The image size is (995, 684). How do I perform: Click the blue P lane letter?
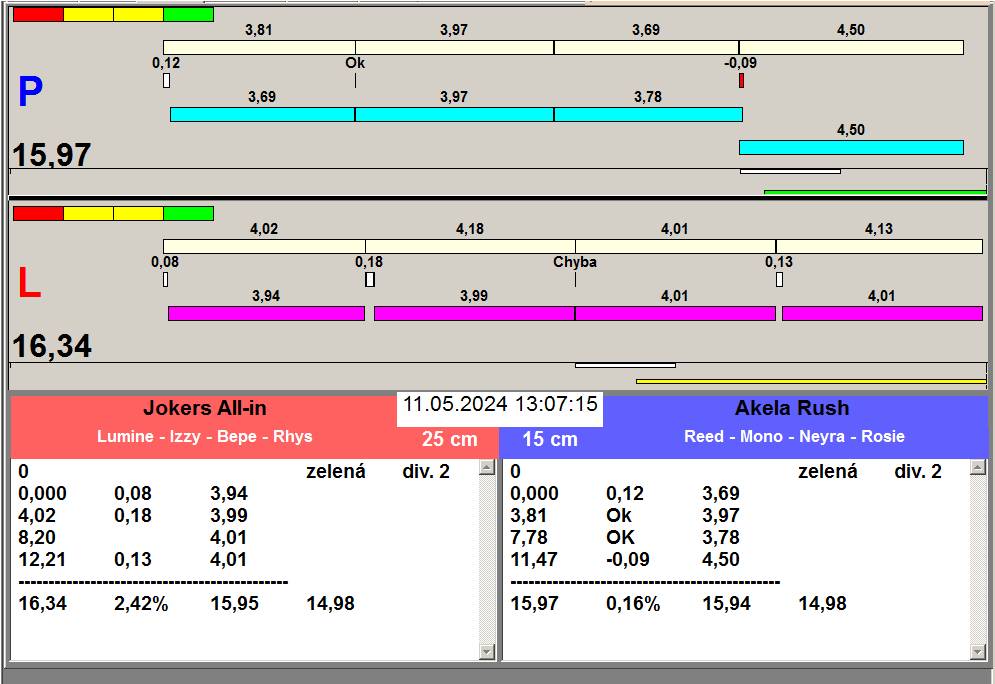click(x=30, y=94)
